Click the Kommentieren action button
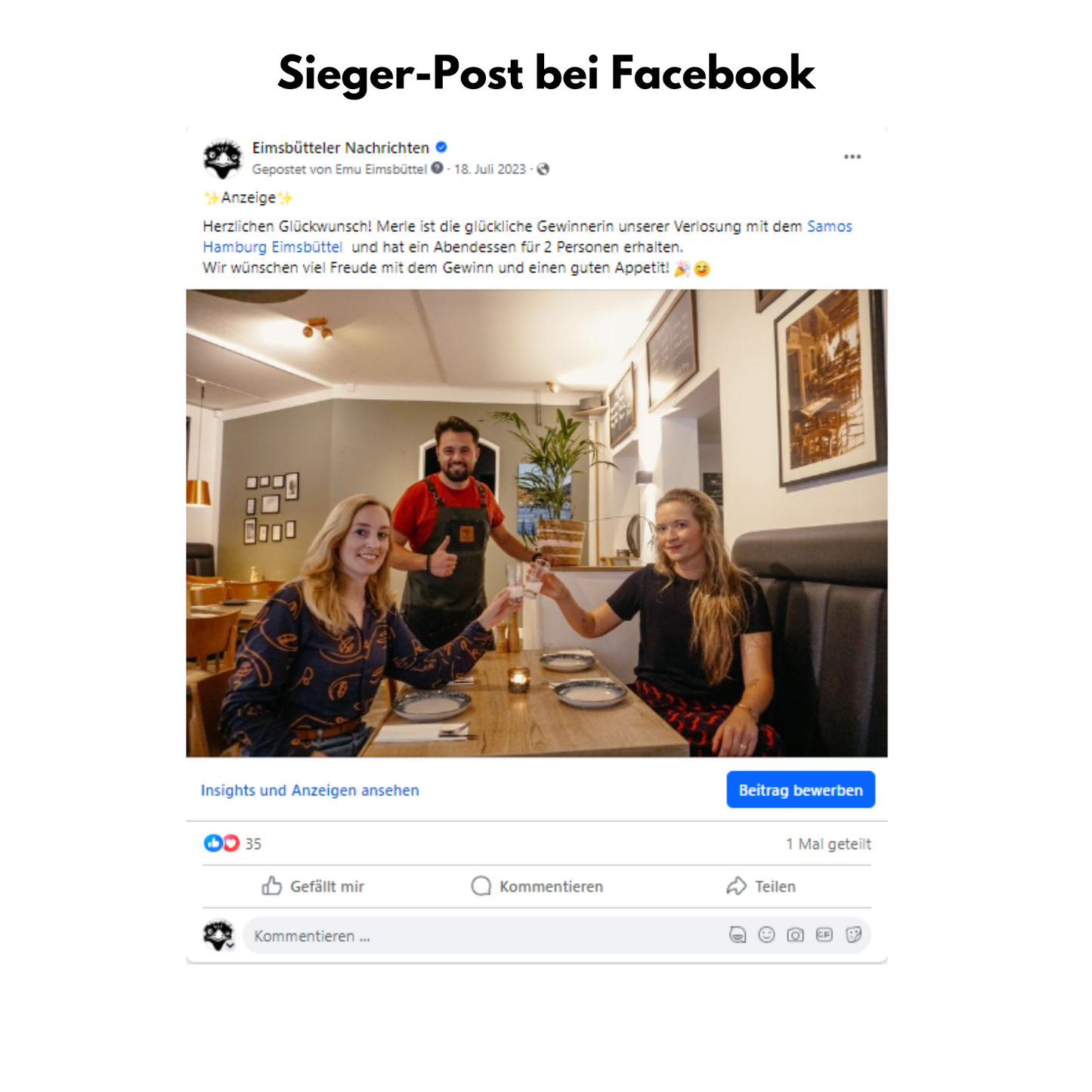Screen dimensions: 1092x1092 pos(537,886)
